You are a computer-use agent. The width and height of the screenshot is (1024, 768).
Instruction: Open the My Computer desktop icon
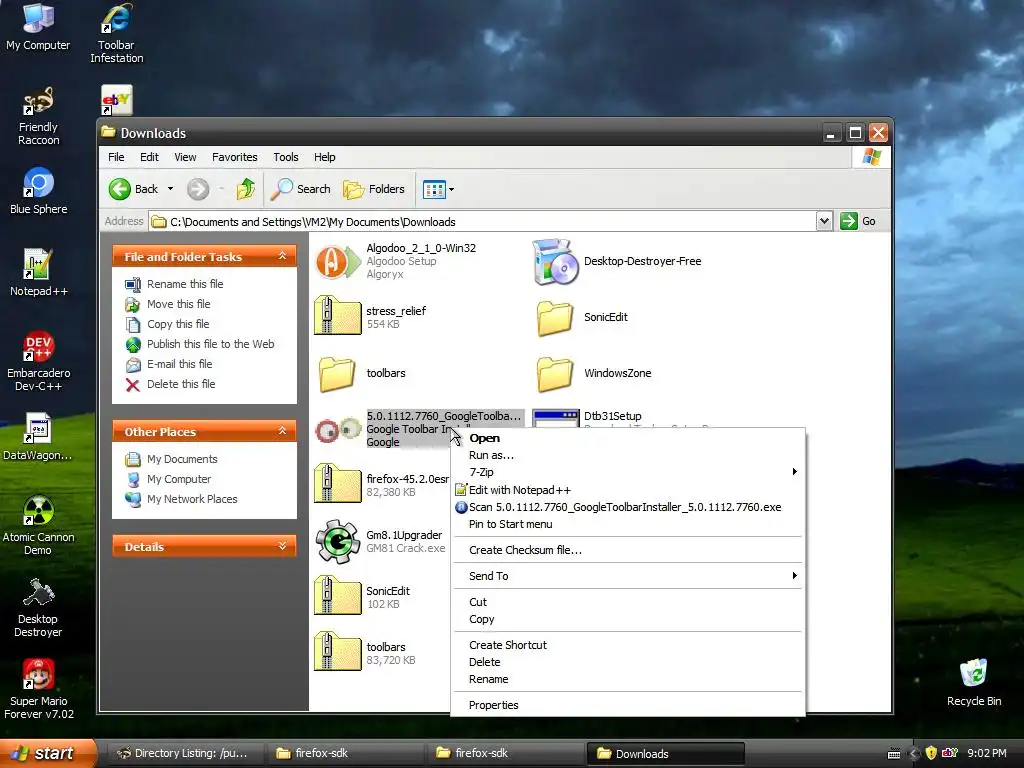click(x=38, y=26)
